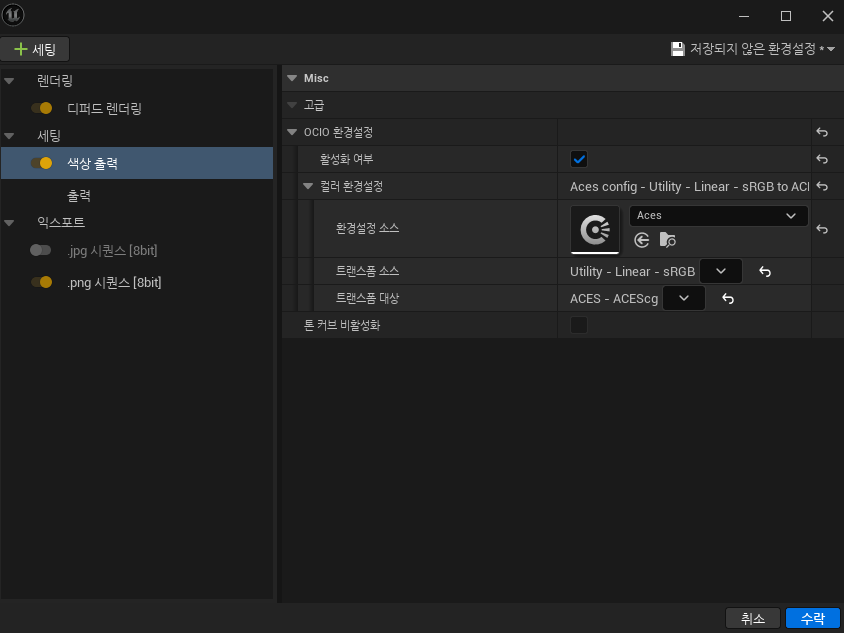Open the 트랜스폼 소스 dropdown

point(720,272)
